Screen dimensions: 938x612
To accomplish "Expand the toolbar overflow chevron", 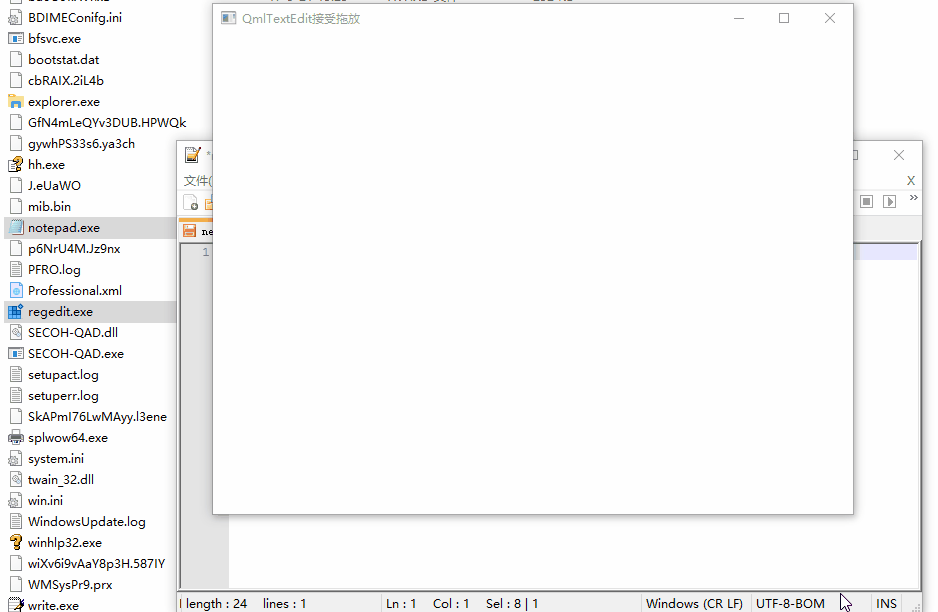I will point(913,199).
